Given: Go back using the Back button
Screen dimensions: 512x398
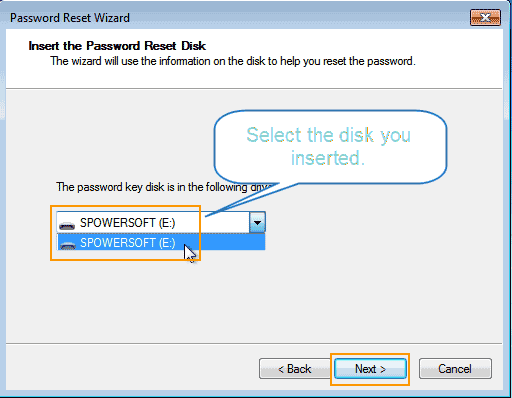Looking at the screenshot, I should point(295,369).
